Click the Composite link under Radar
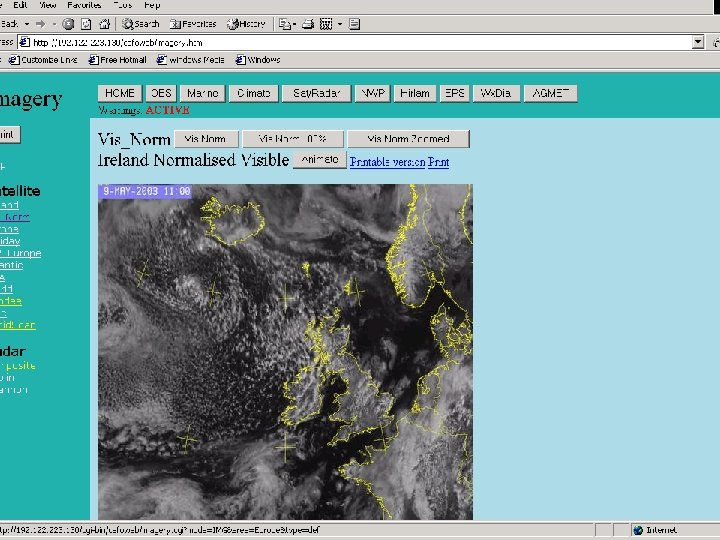 (x=17, y=366)
